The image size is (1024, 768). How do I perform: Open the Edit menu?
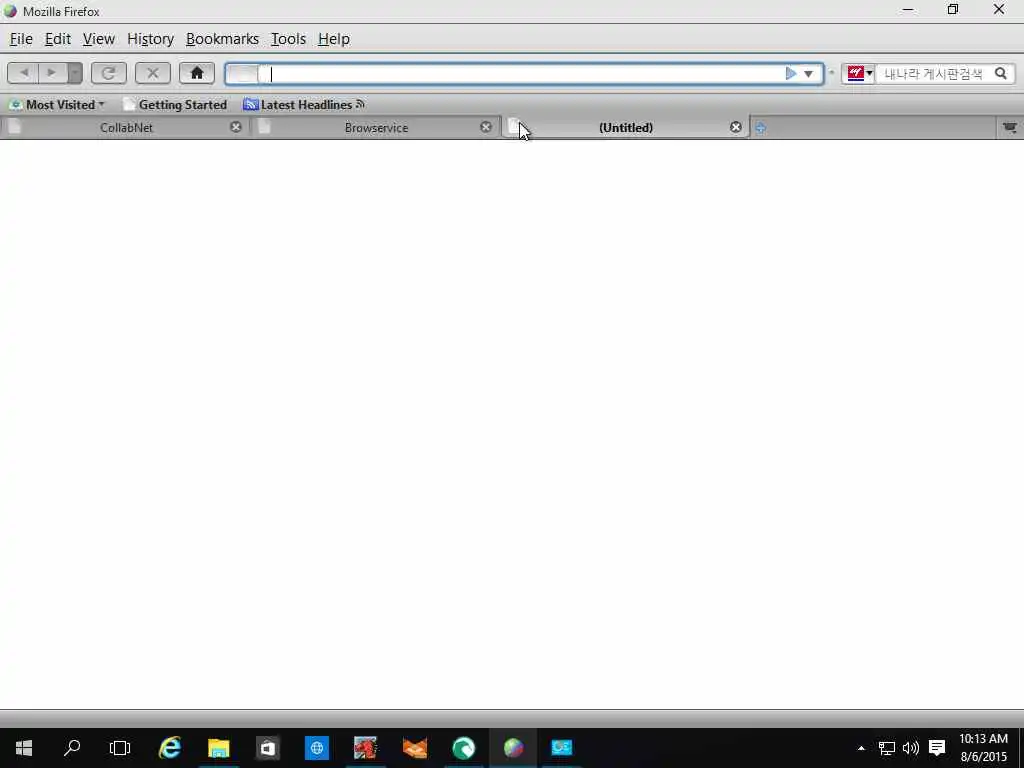57,39
